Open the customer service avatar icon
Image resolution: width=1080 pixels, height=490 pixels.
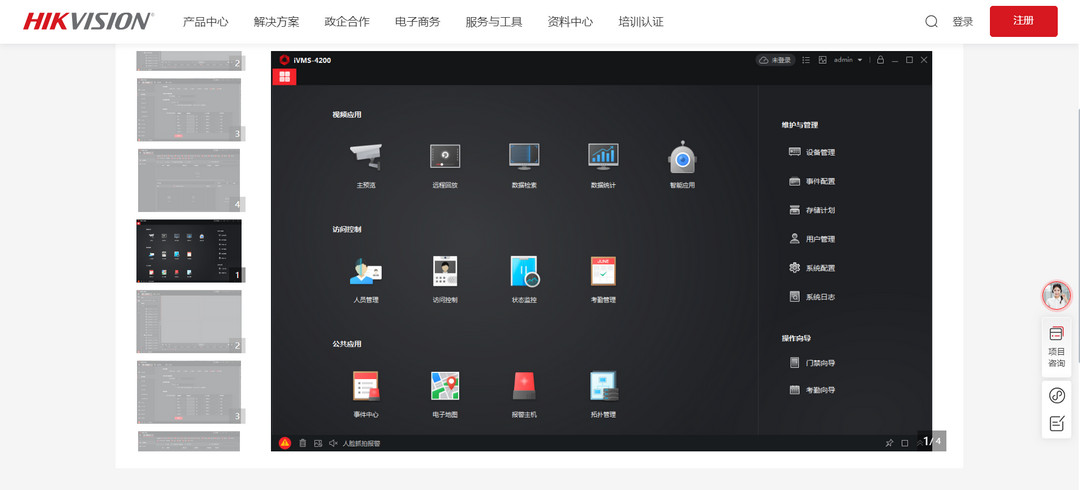click(x=1057, y=295)
